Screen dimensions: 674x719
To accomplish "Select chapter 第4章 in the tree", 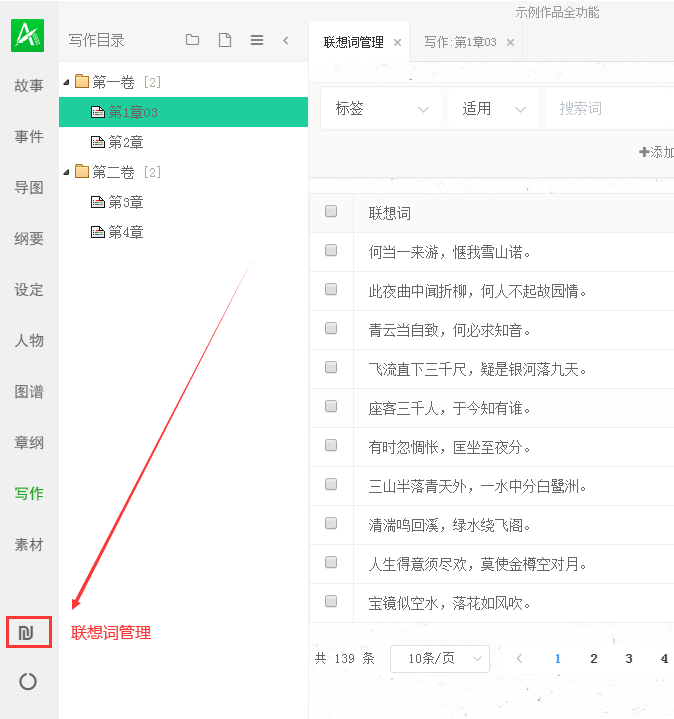I will point(183,232).
